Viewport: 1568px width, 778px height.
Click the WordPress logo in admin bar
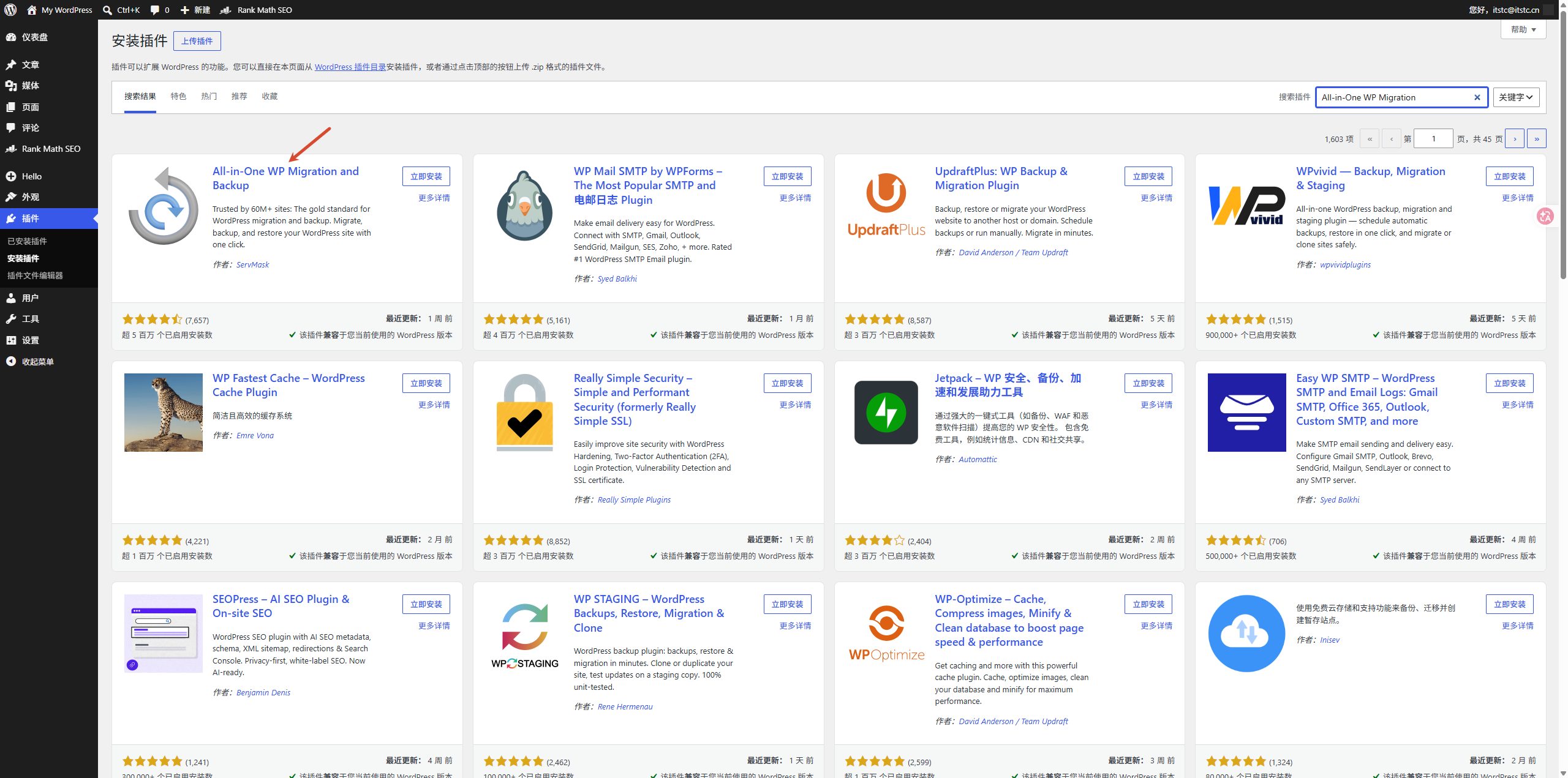click(10, 10)
